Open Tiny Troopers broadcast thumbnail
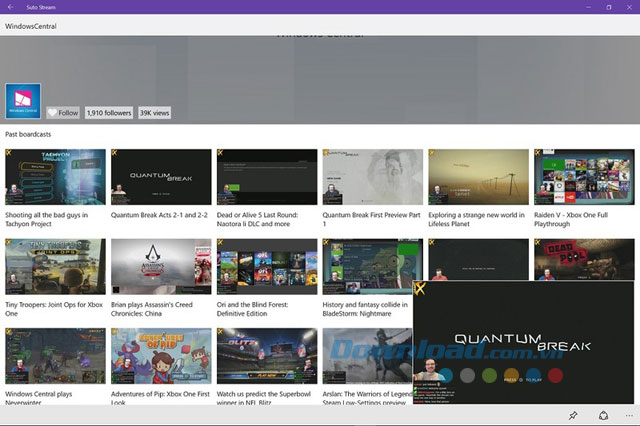This screenshot has width=640, height=426. pyautogui.click(x=55, y=266)
